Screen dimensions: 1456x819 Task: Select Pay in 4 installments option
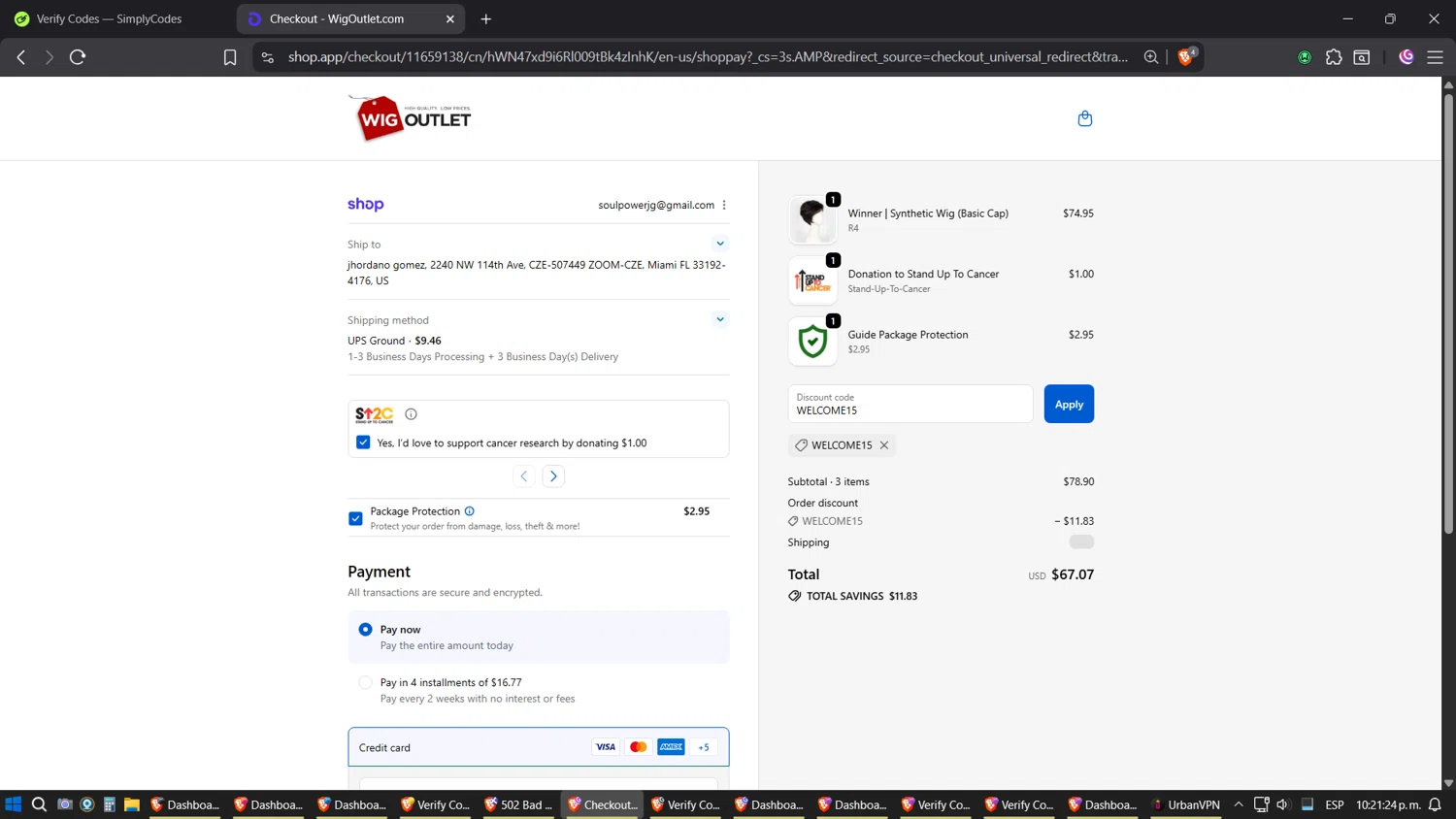click(x=366, y=683)
